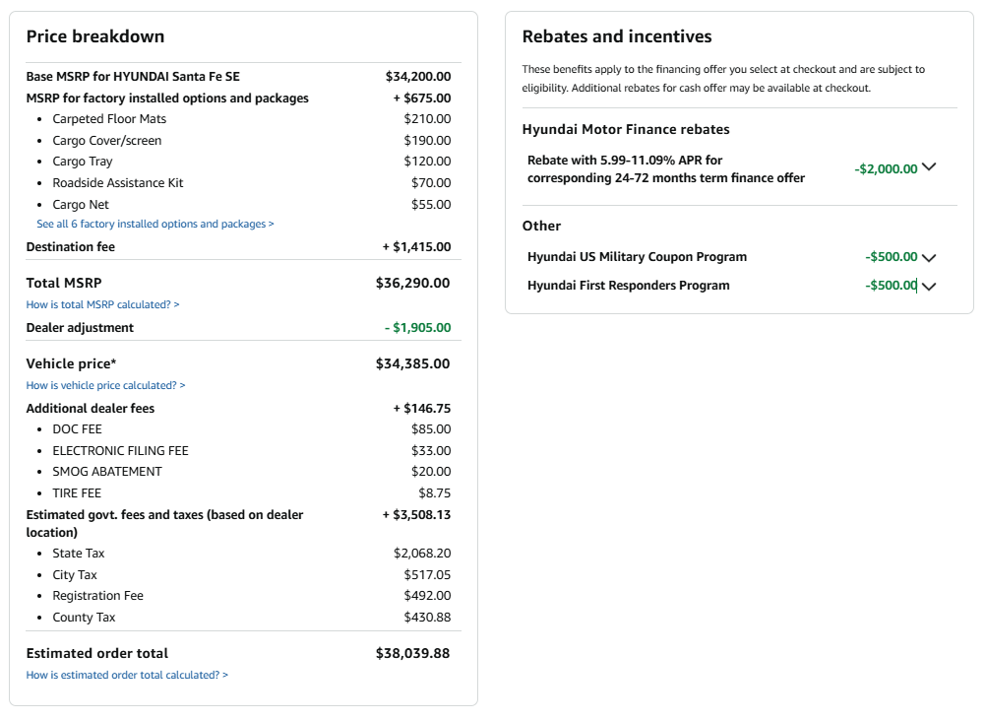Open See all 6 factory installed options link
Image resolution: width=986 pixels, height=720 pixels.
pyautogui.click(x=155, y=224)
